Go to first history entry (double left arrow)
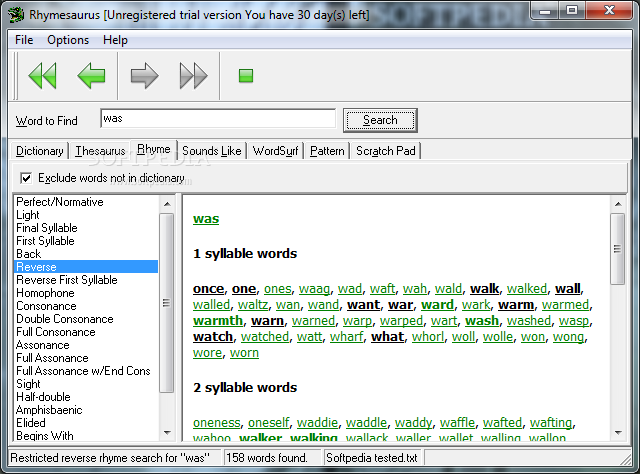 42,76
